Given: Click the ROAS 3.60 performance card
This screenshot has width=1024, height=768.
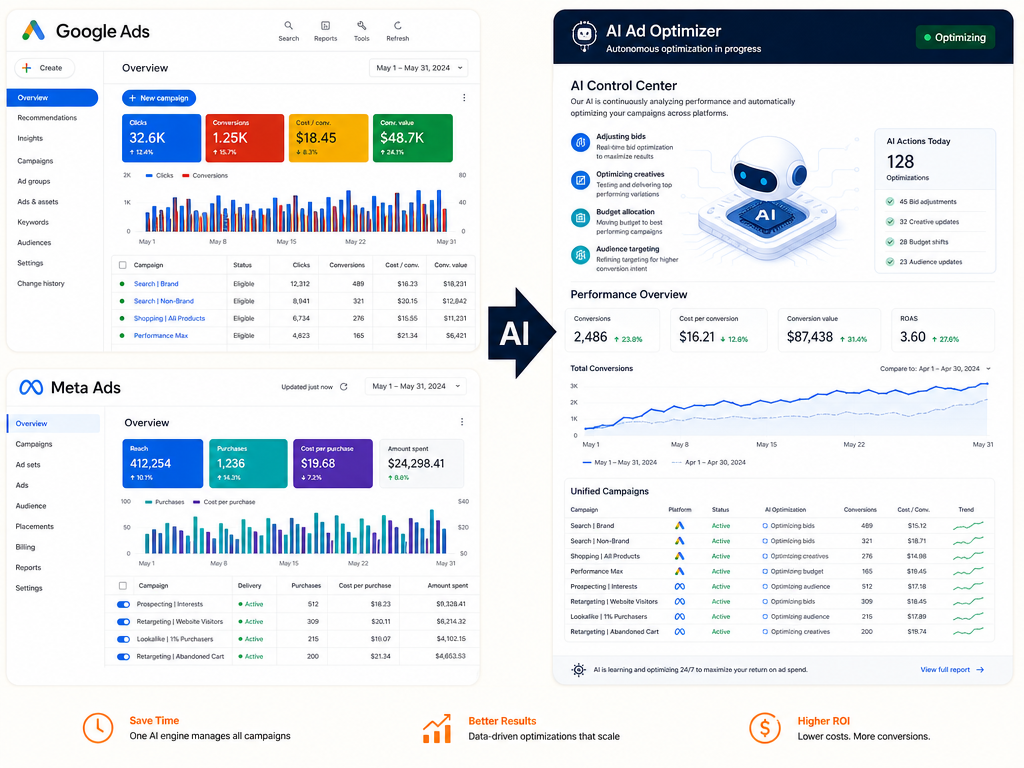Looking at the screenshot, I should pos(942,330).
